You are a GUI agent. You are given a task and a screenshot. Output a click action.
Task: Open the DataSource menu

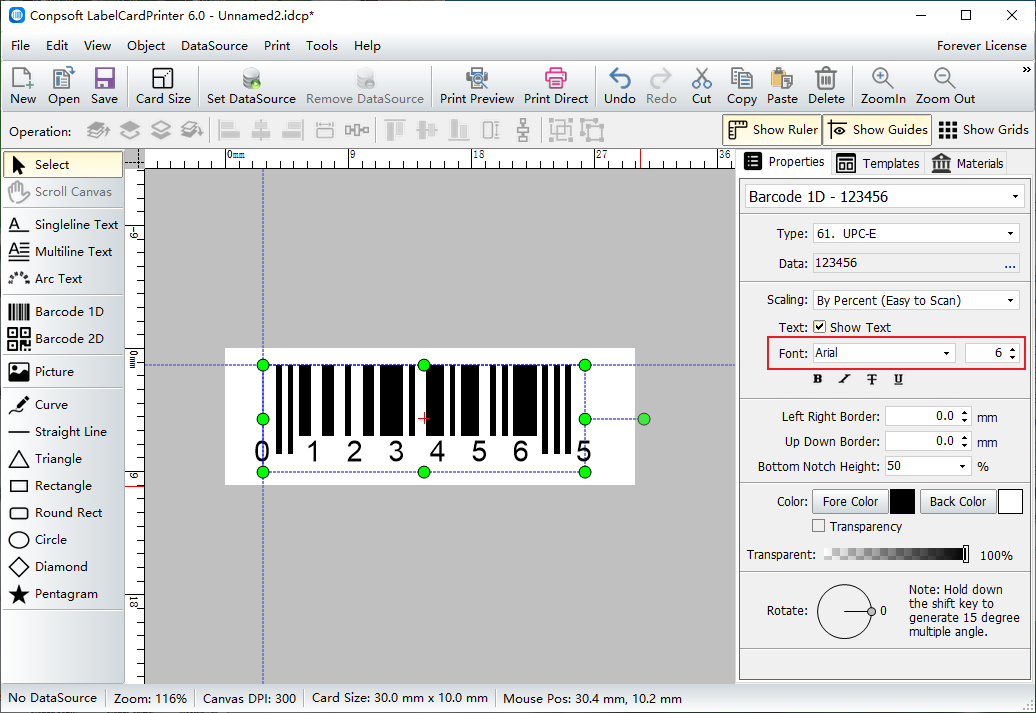tap(214, 46)
